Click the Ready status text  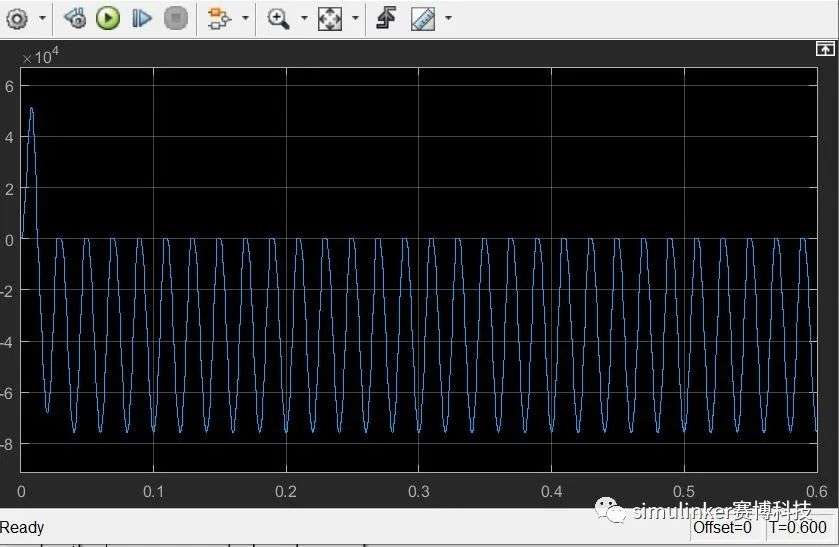(22, 527)
